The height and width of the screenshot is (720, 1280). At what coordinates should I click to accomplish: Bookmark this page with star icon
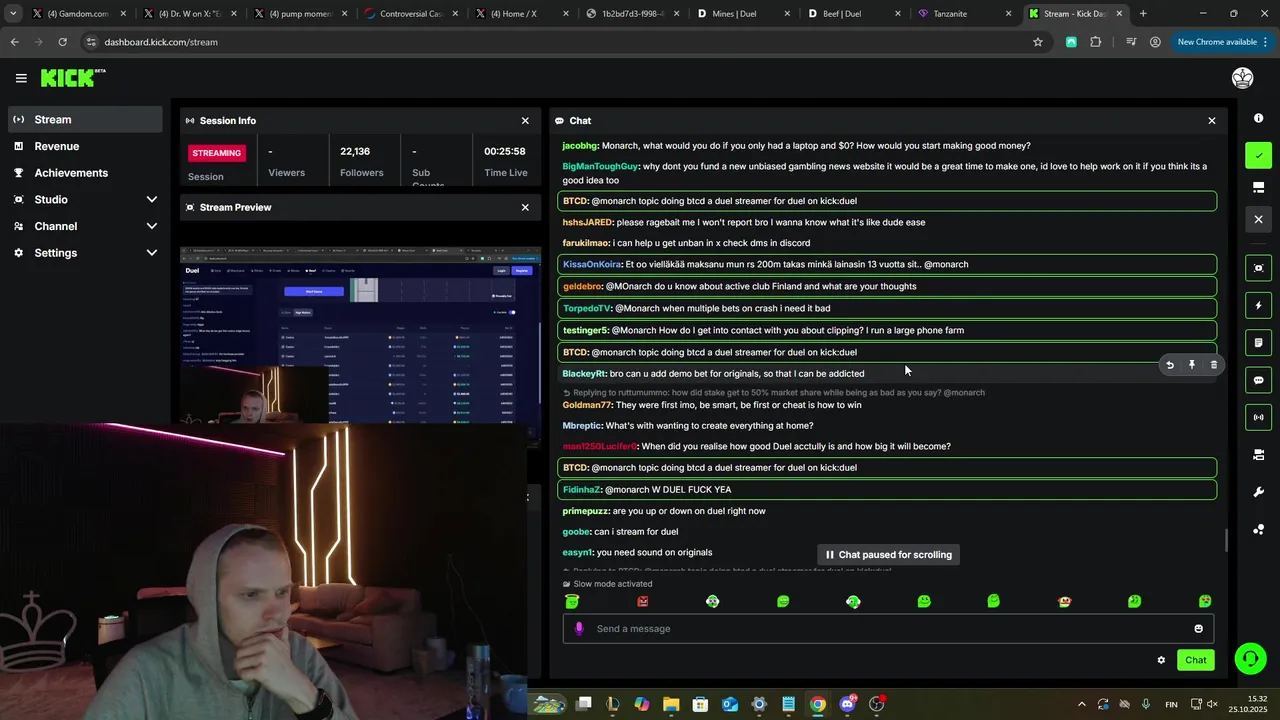tap(1038, 42)
